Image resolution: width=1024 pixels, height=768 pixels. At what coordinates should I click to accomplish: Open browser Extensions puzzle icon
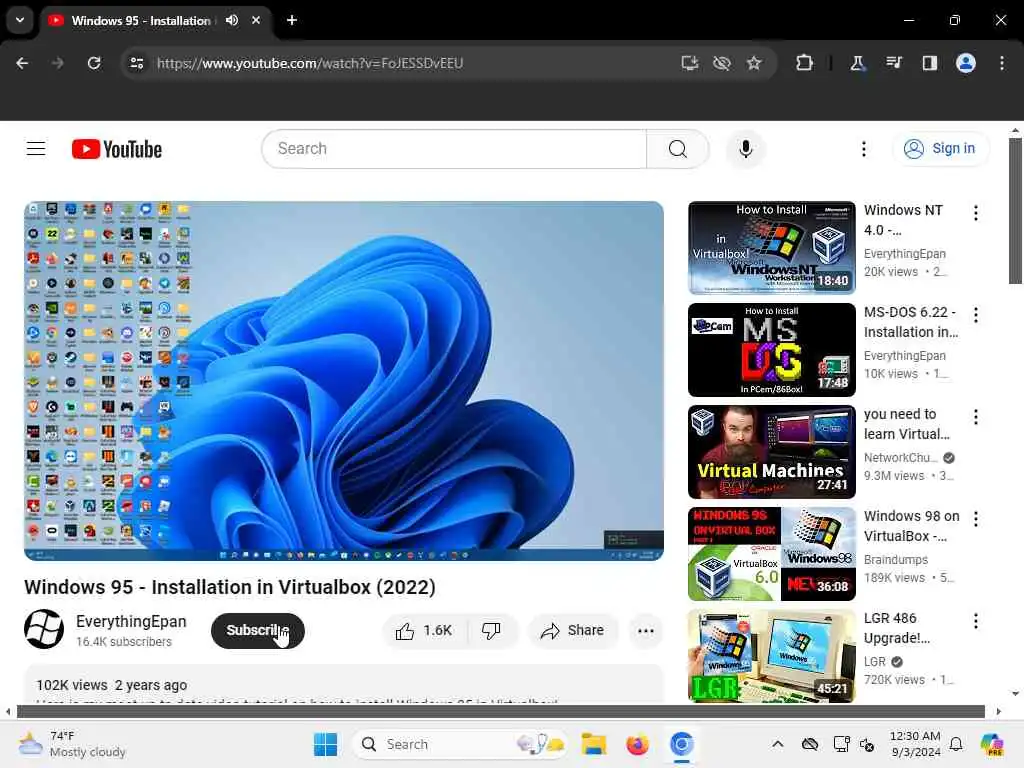click(x=805, y=63)
